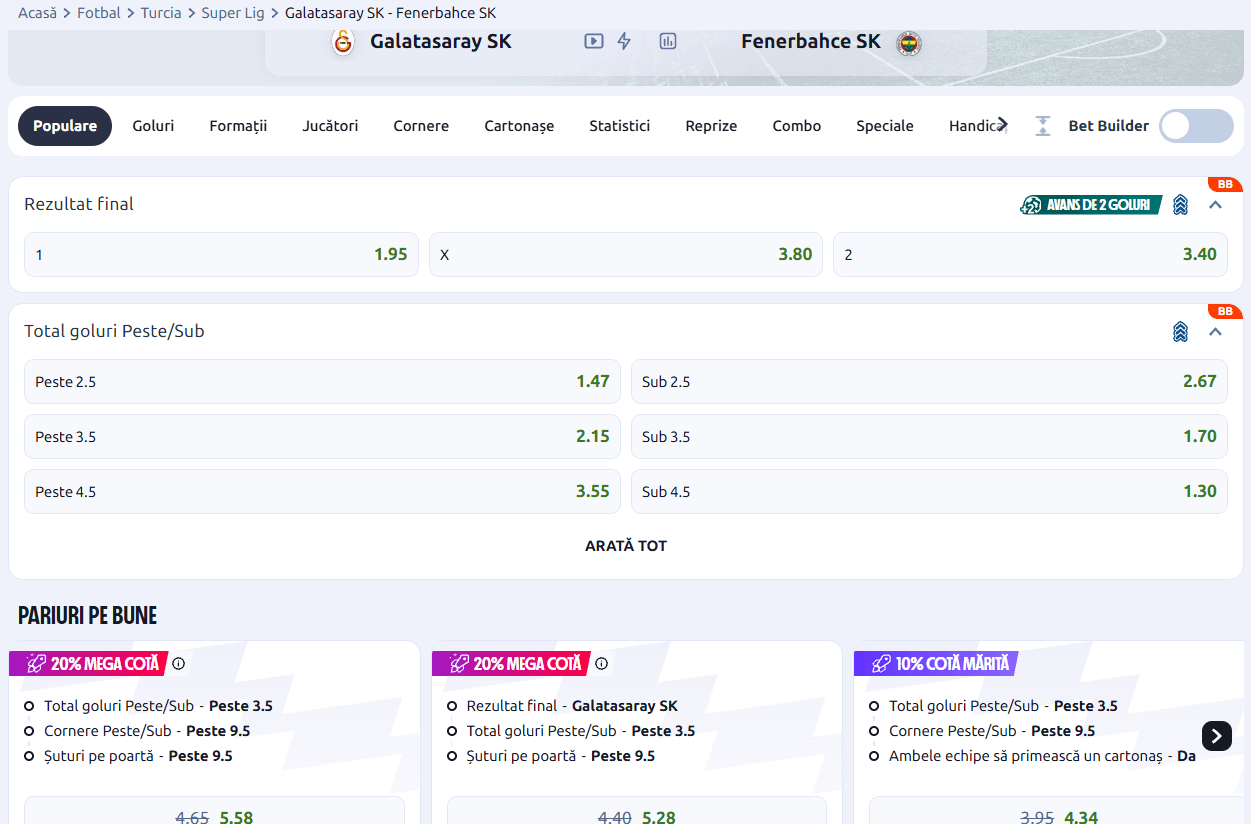Click first card's Cornere Peste/Sub Peste 9.5
The width and height of the screenshot is (1251, 824).
(x=147, y=731)
